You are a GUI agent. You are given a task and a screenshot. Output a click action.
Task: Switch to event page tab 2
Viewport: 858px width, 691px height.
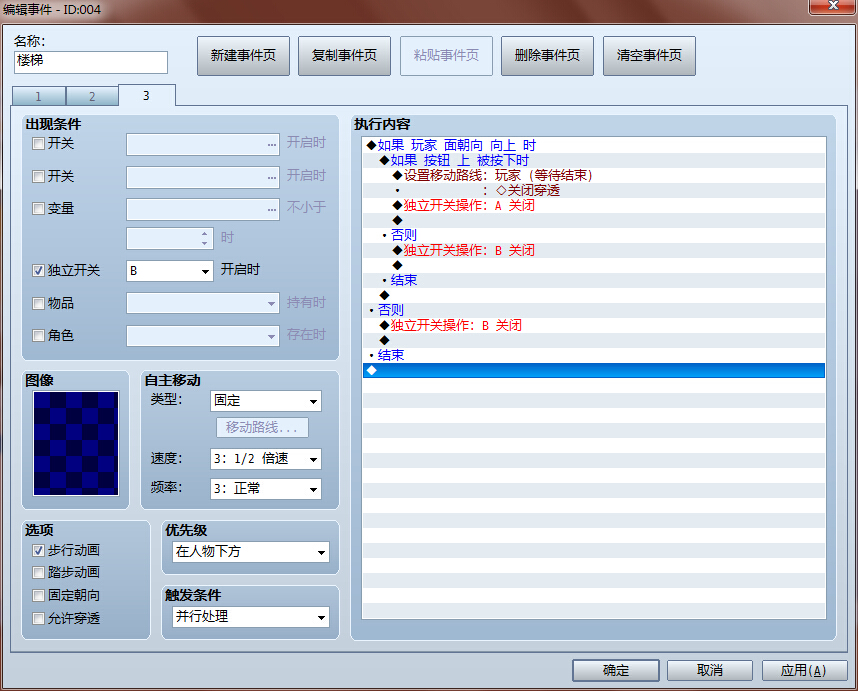[92, 96]
